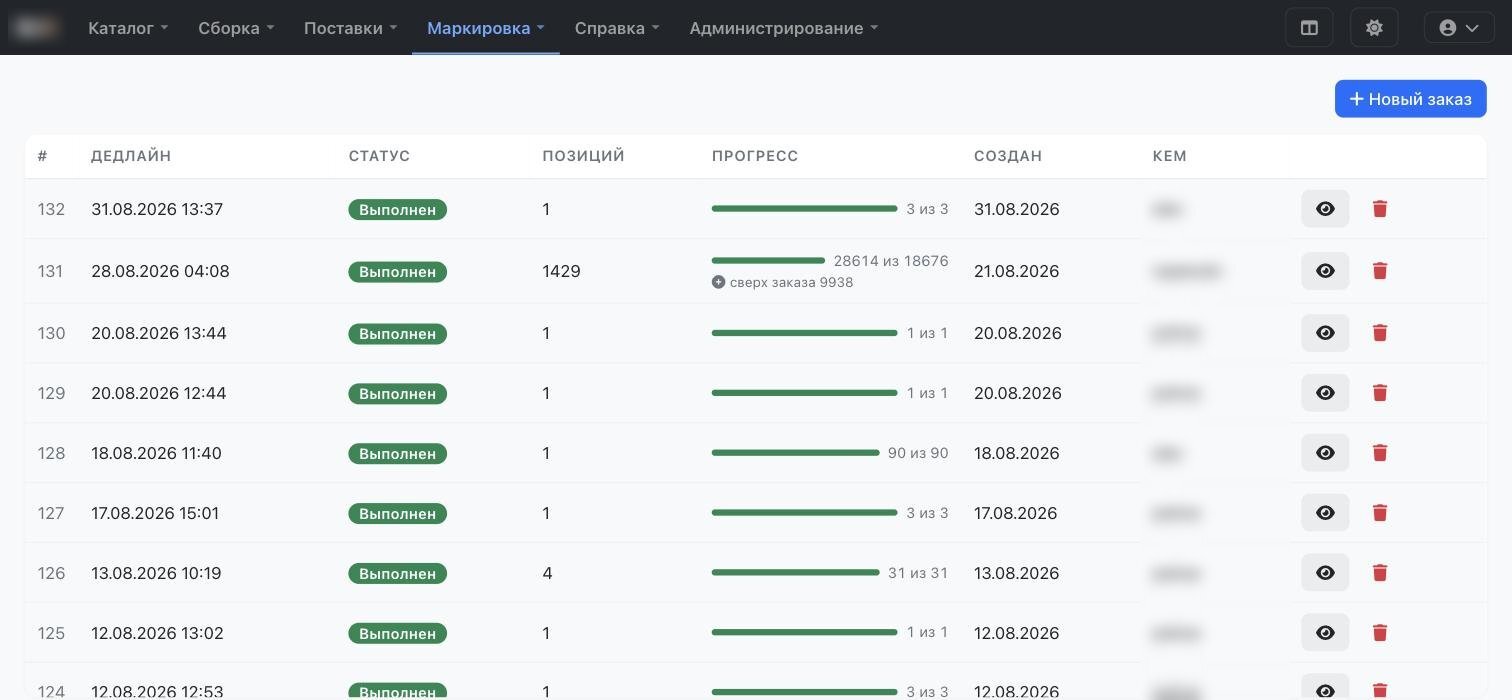This screenshot has height=700, width=1512.
Task: Open the Справка dropdown menu
Action: coord(617,28)
